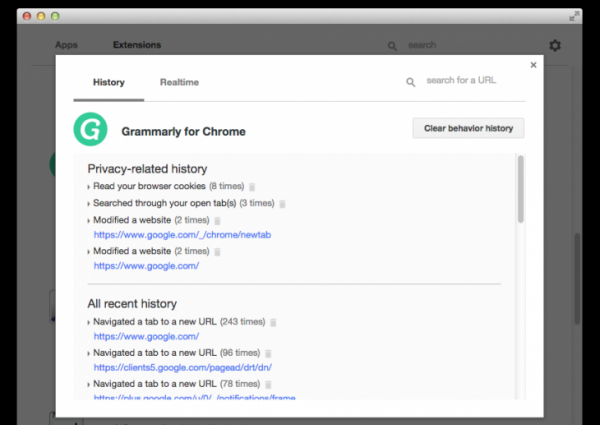The height and width of the screenshot is (425, 600).
Task: Delete 'Read your browser cookies' entry via trash icon
Action: click(252, 187)
